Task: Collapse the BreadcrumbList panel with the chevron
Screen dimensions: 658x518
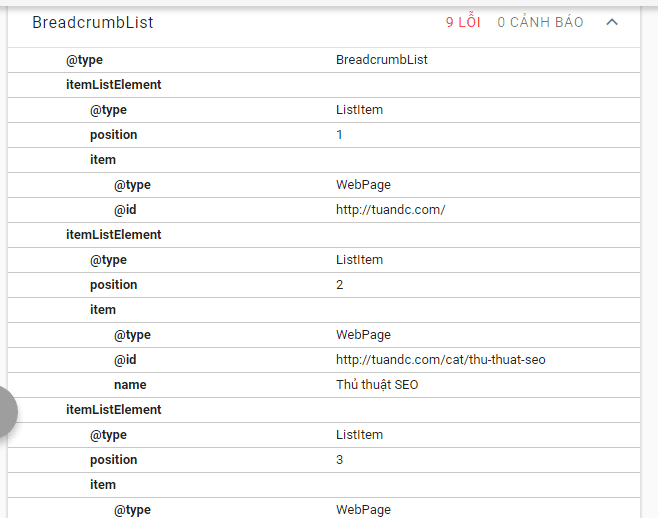Action: pyautogui.click(x=612, y=22)
